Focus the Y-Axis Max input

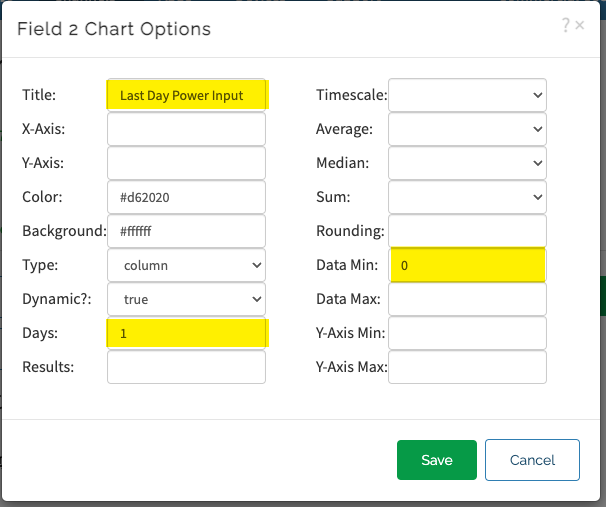[467, 367]
